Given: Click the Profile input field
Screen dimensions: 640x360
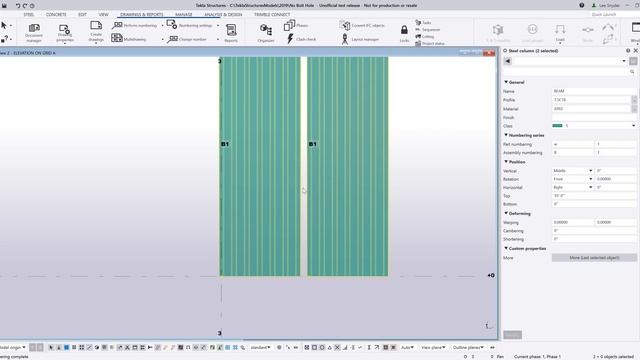Looking at the screenshot, I should [x=591, y=100].
